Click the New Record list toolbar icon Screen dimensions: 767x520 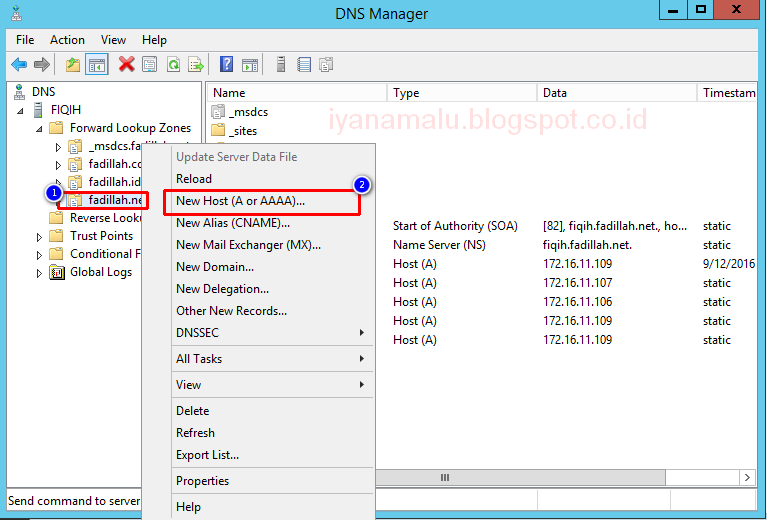click(304, 64)
